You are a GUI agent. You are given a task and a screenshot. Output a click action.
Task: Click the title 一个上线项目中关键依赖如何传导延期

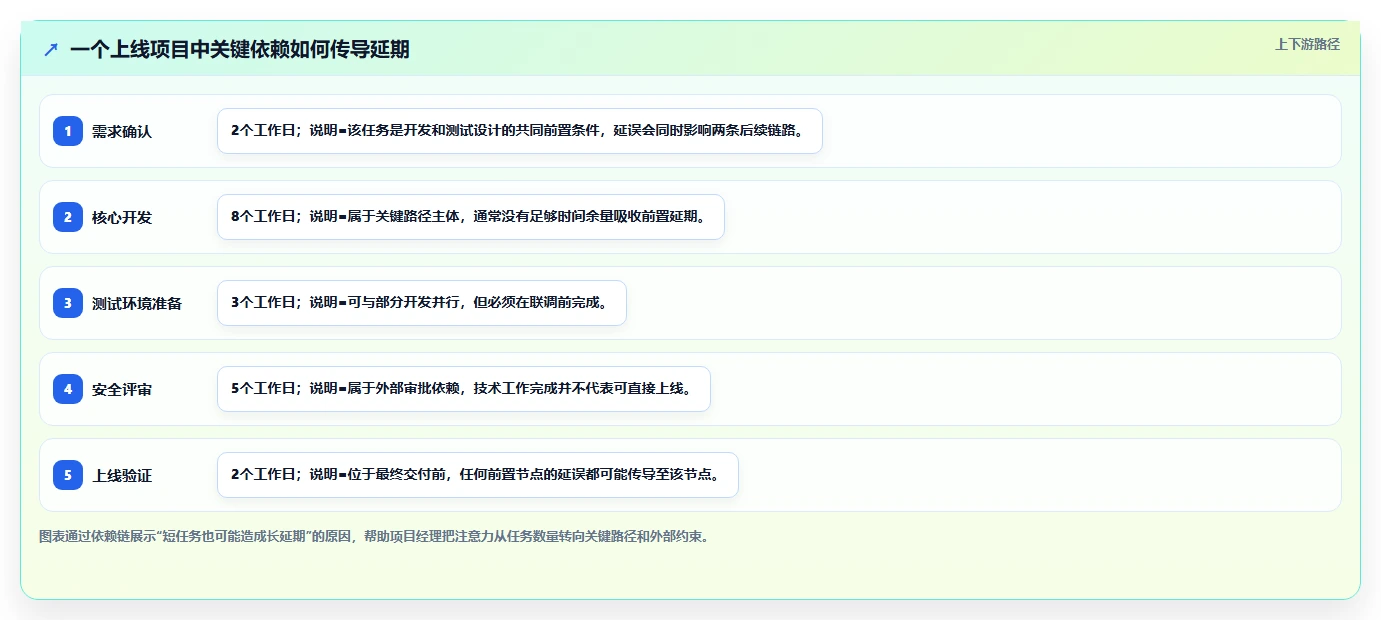(240, 49)
